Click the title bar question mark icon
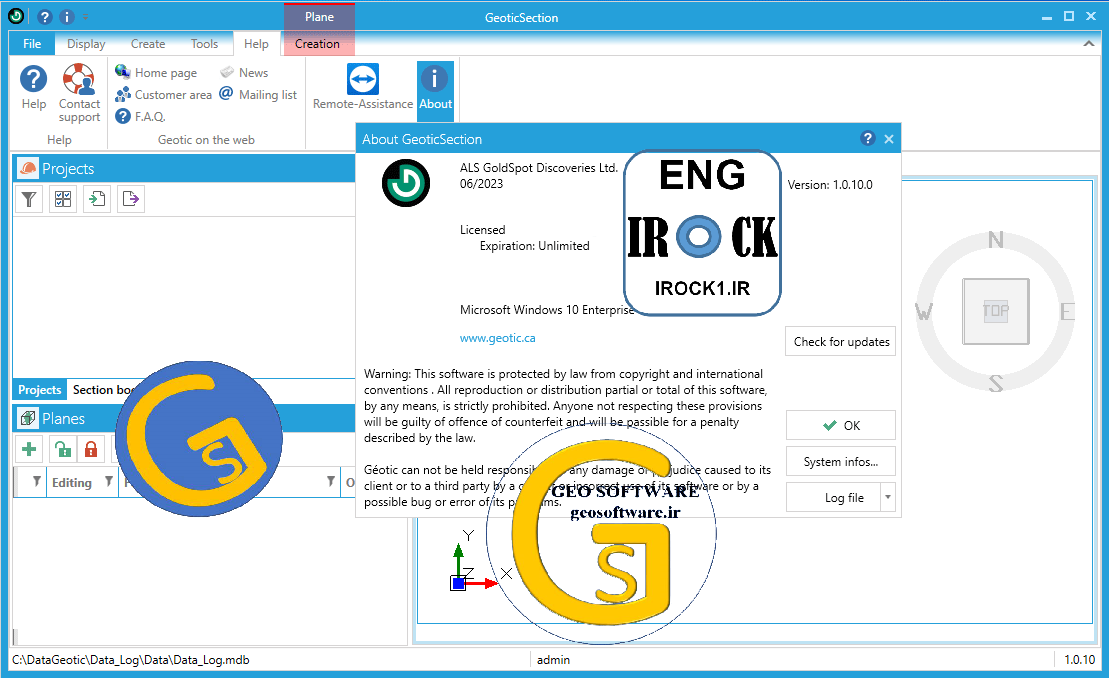Screen dimensions: 1109x678 (45, 16)
